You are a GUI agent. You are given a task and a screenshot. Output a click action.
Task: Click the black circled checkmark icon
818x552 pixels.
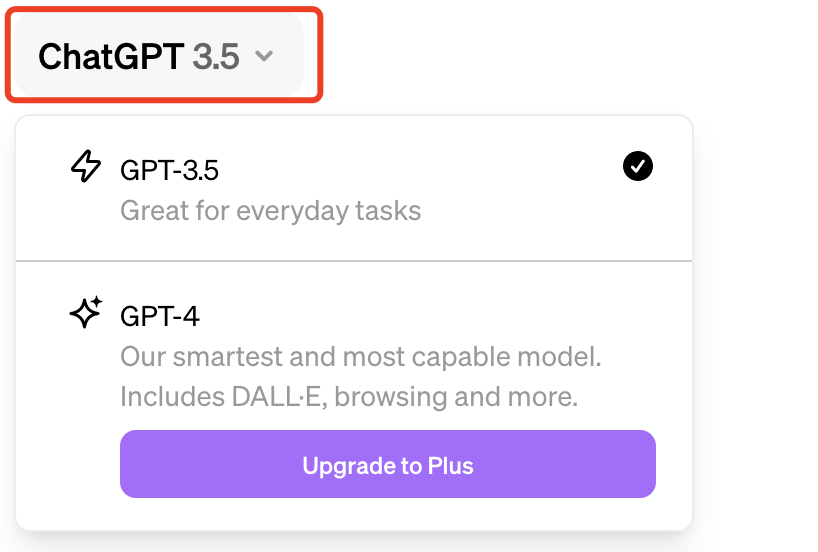(x=637, y=166)
